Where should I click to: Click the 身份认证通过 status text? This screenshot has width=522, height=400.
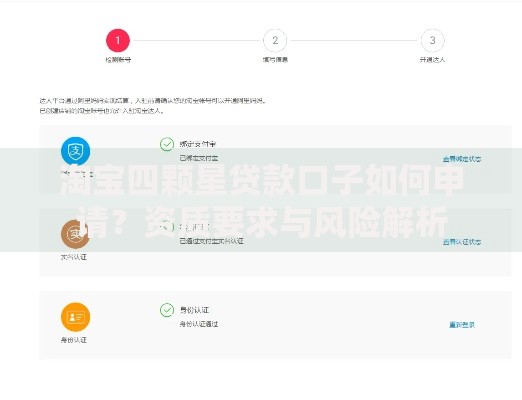(199, 324)
